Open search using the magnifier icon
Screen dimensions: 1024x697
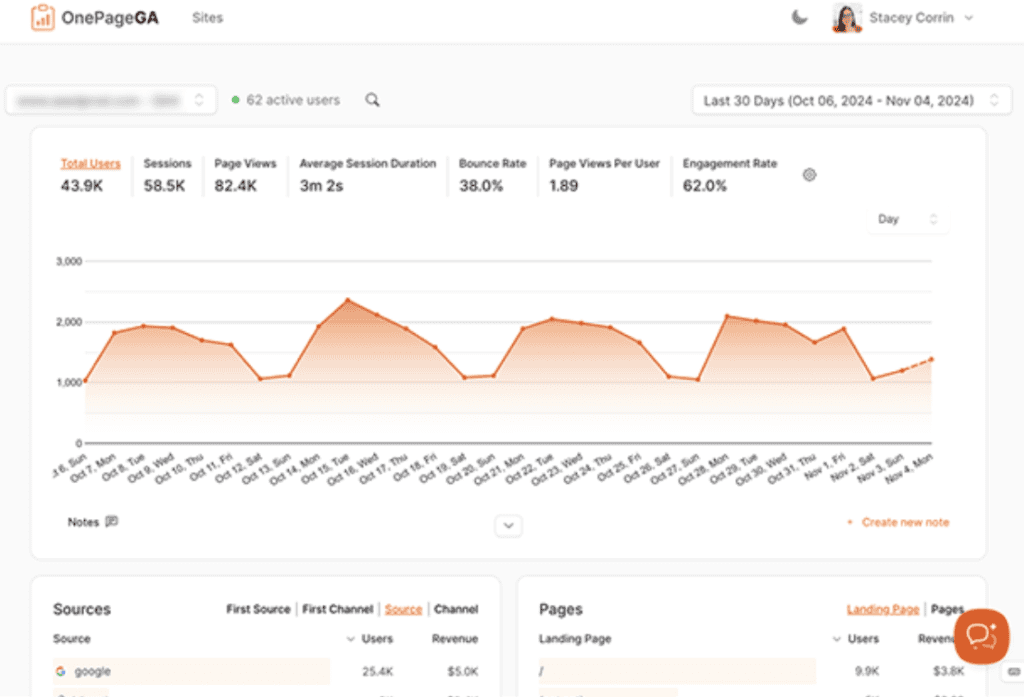coord(372,100)
